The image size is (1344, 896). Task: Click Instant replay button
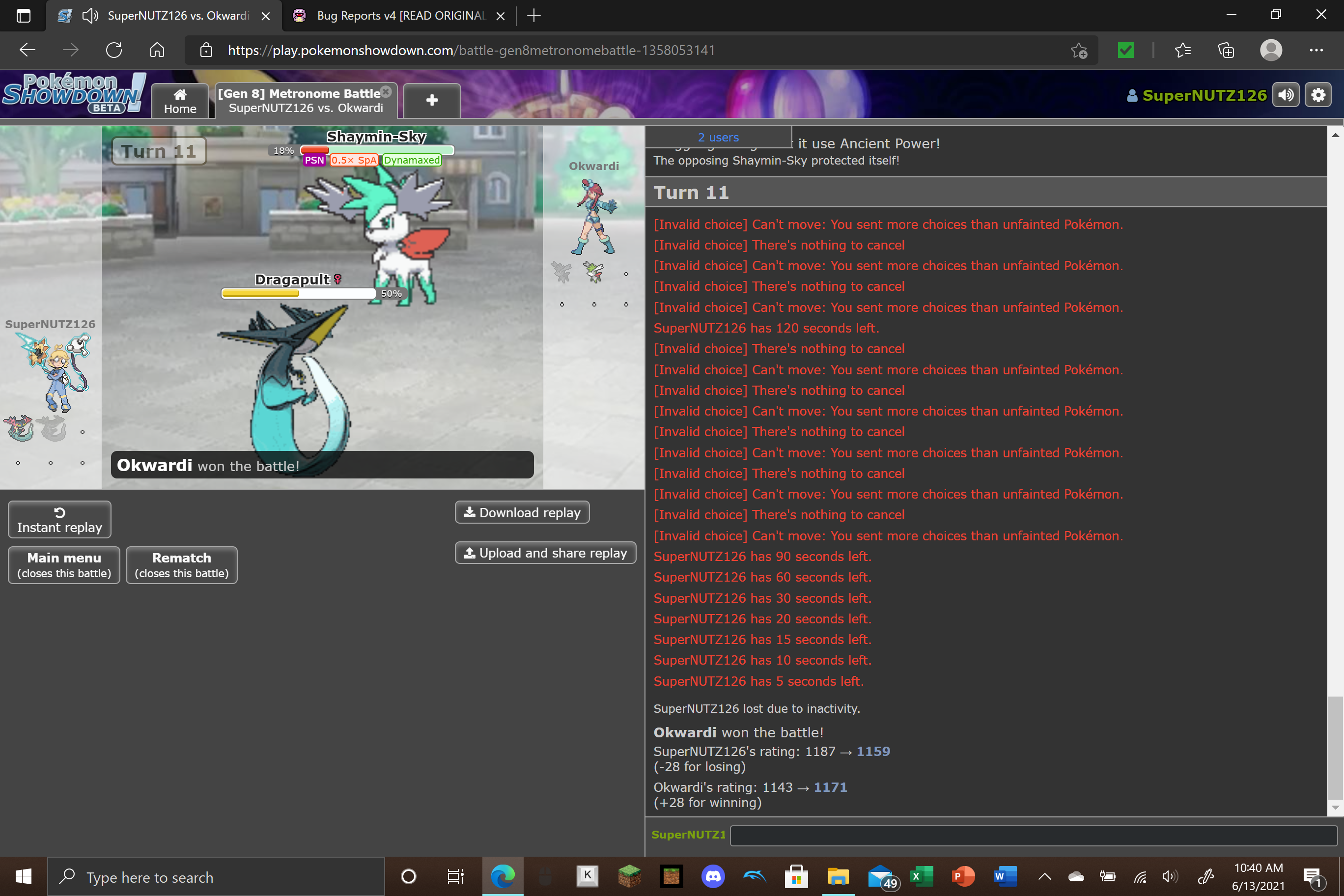tap(59, 519)
